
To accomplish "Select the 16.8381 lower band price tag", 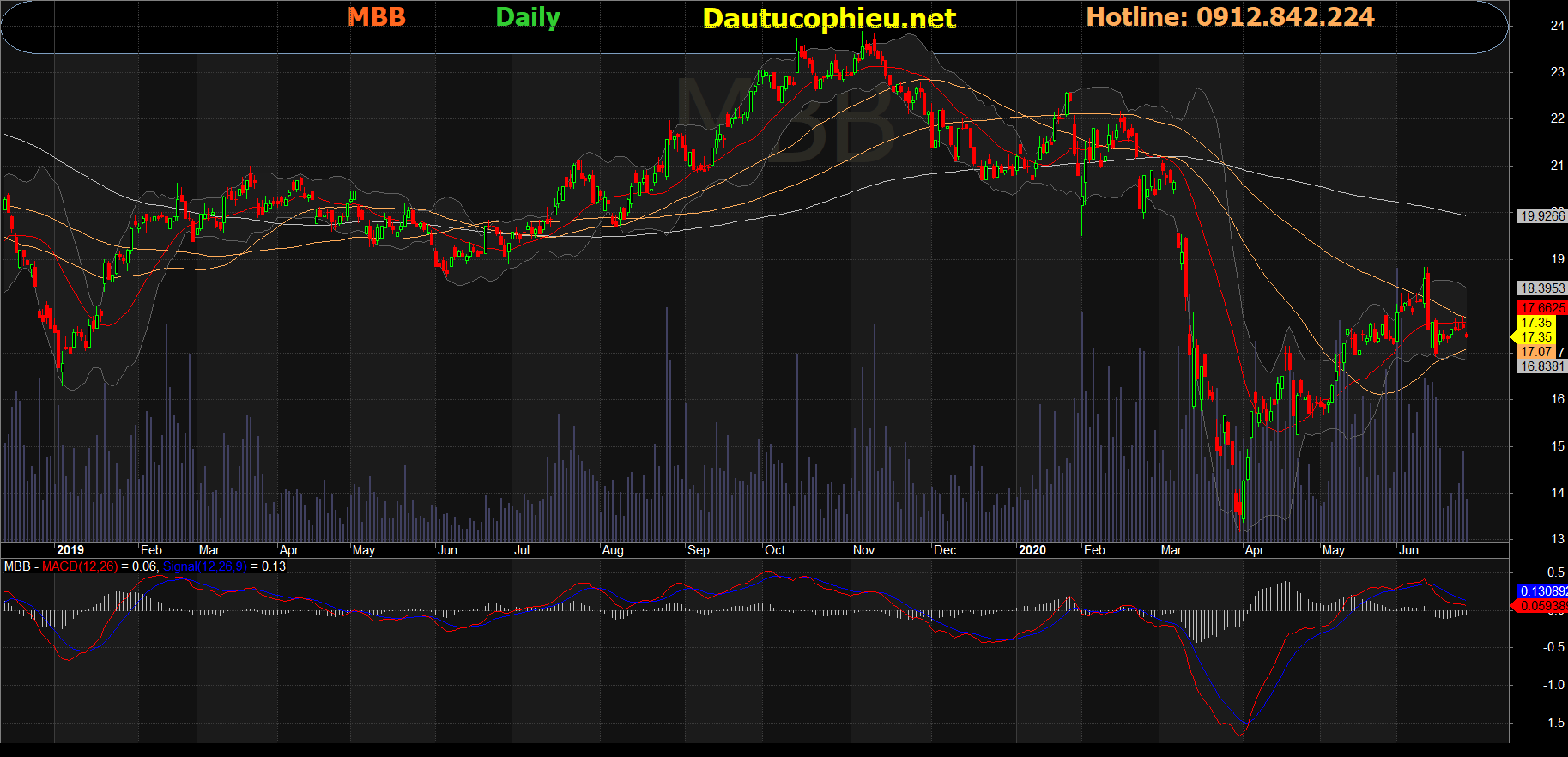I will [x=1541, y=366].
